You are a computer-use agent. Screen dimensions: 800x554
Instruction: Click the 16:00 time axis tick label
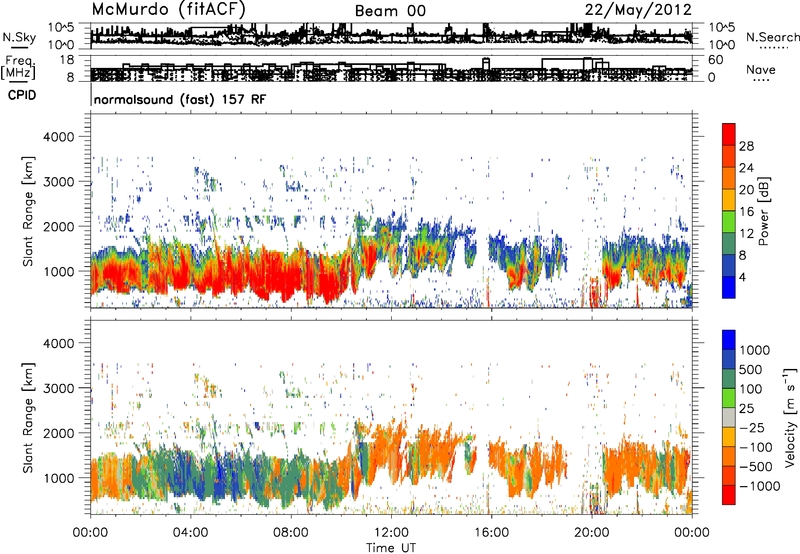click(x=491, y=533)
